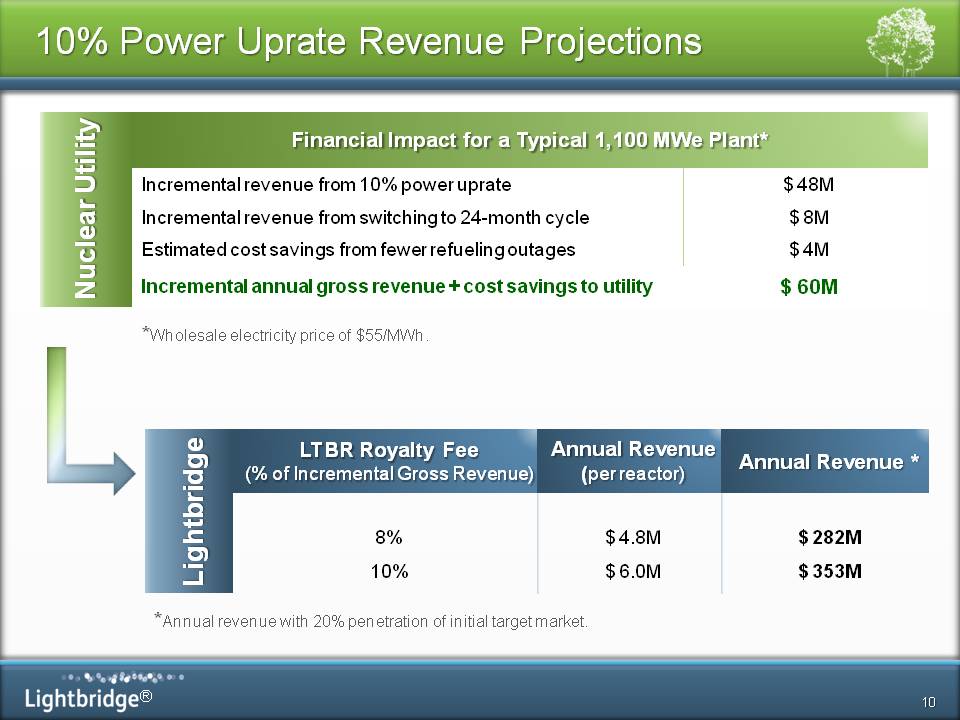Select the $6.0M per reactor value

[x=633, y=572]
